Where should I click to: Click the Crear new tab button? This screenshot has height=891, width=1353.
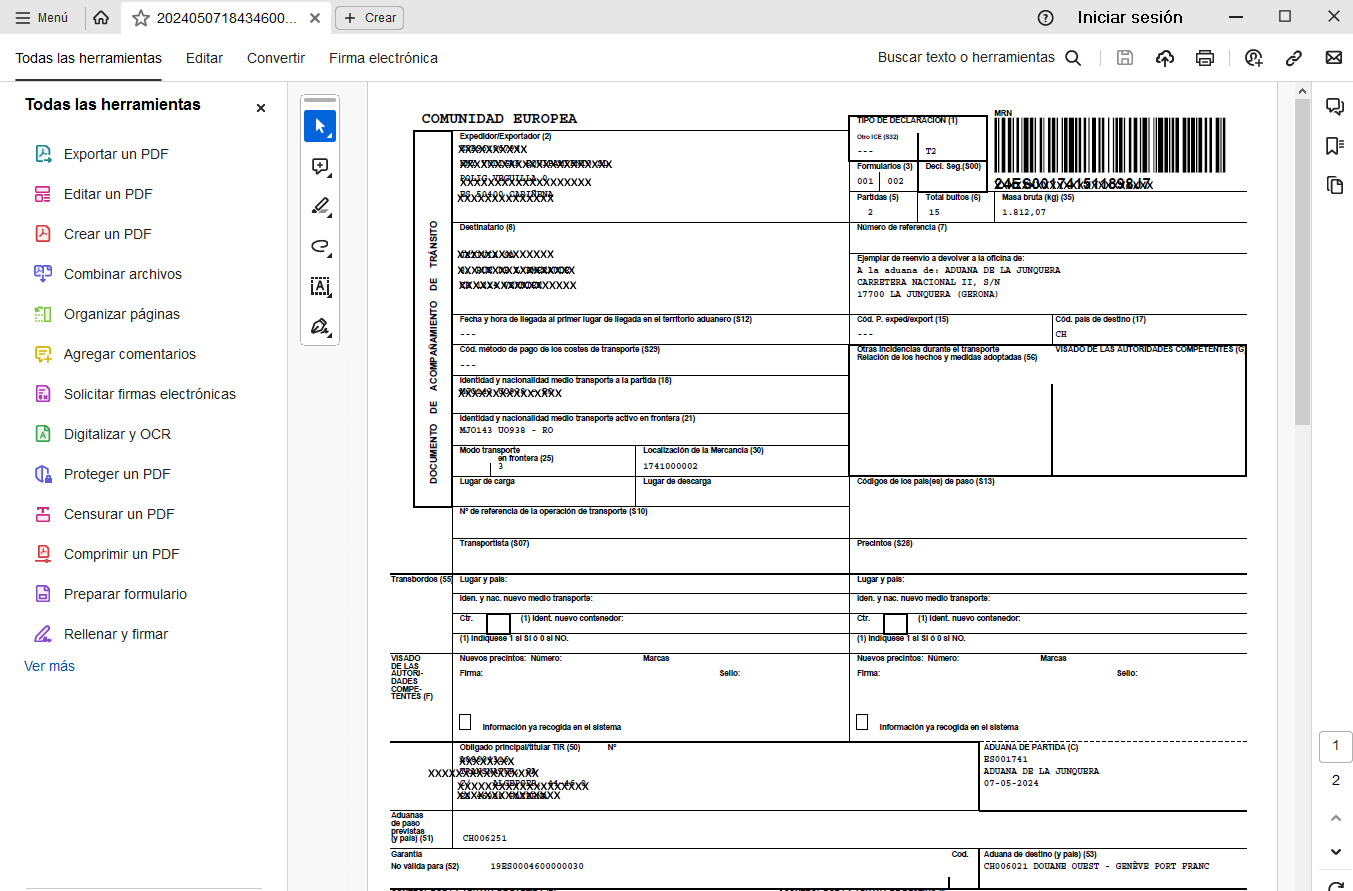370,17
